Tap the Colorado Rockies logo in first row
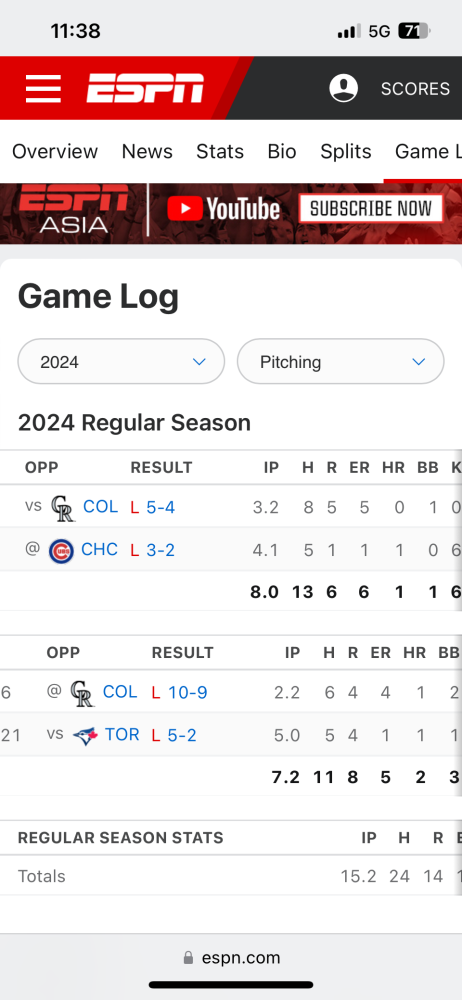 click(x=63, y=508)
